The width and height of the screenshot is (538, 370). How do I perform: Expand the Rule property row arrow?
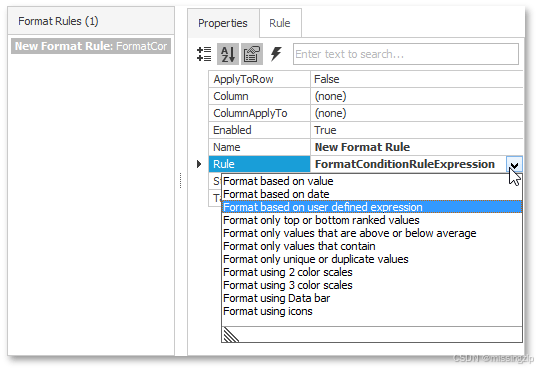[199, 164]
